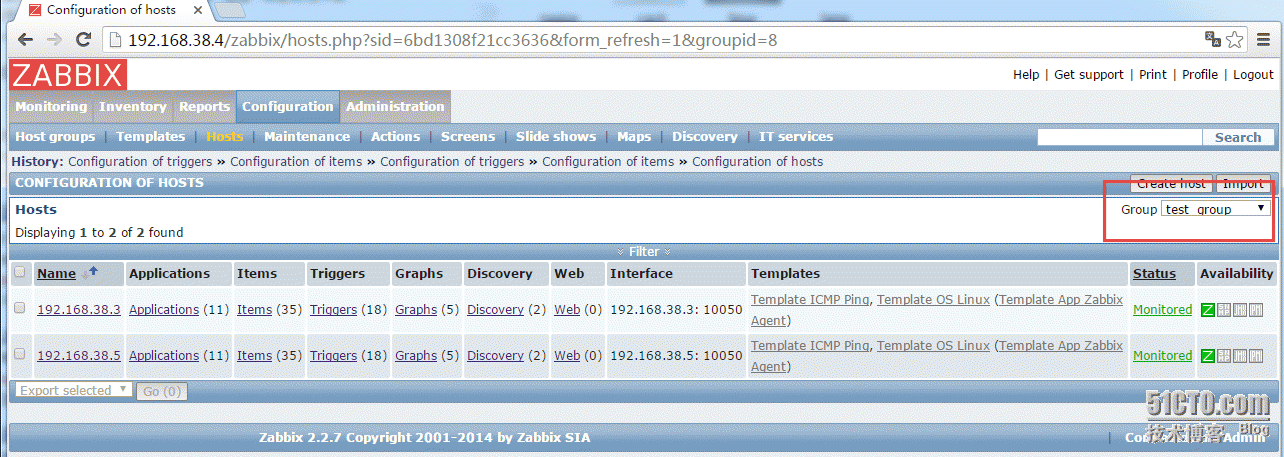Open the Administration main tab
This screenshot has height=457, width=1284.
tap(395, 106)
